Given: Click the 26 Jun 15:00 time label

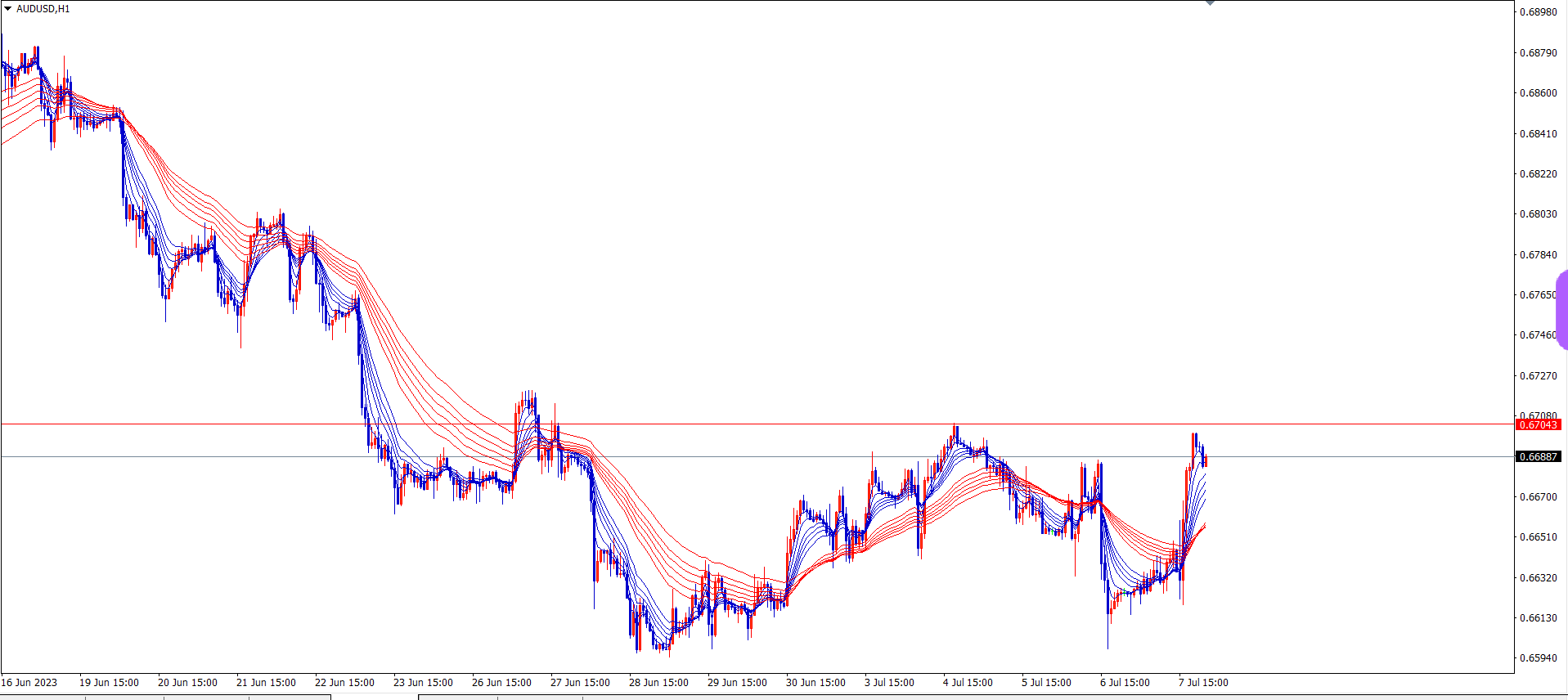Looking at the screenshot, I should coord(501,683).
